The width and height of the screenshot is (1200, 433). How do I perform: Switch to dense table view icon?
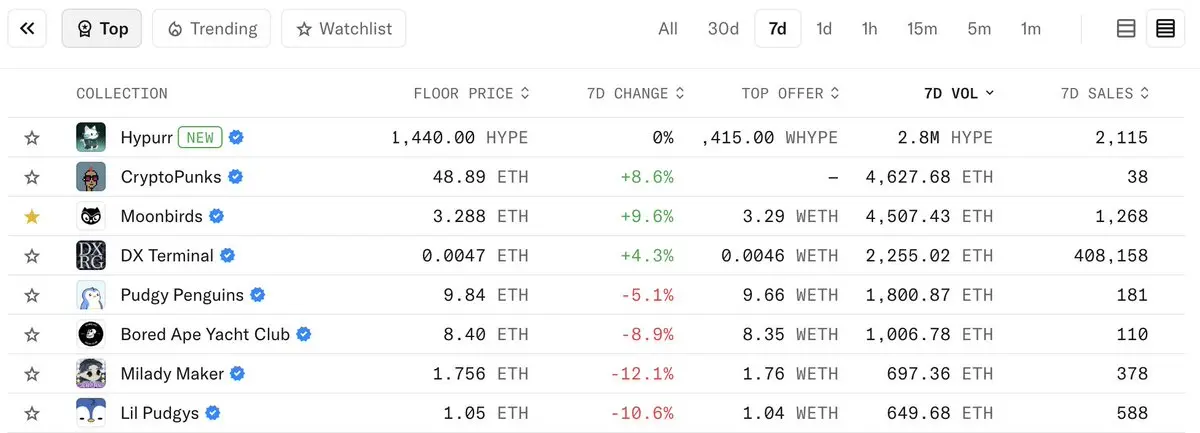point(1165,29)
